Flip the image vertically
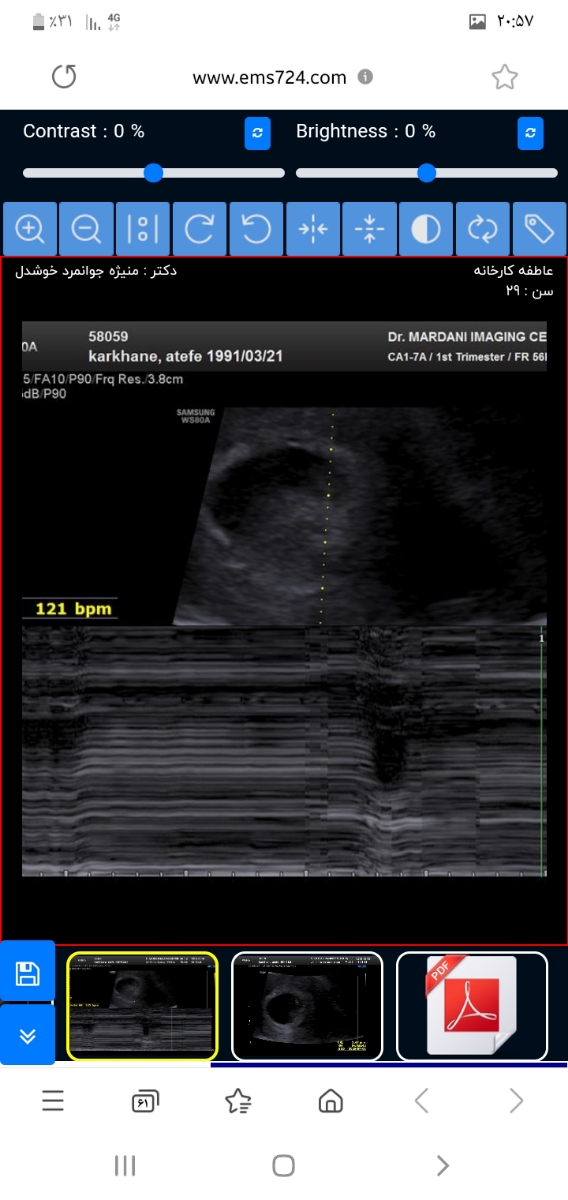Viewport: 568px width, 1200px height. coord(369,229)
